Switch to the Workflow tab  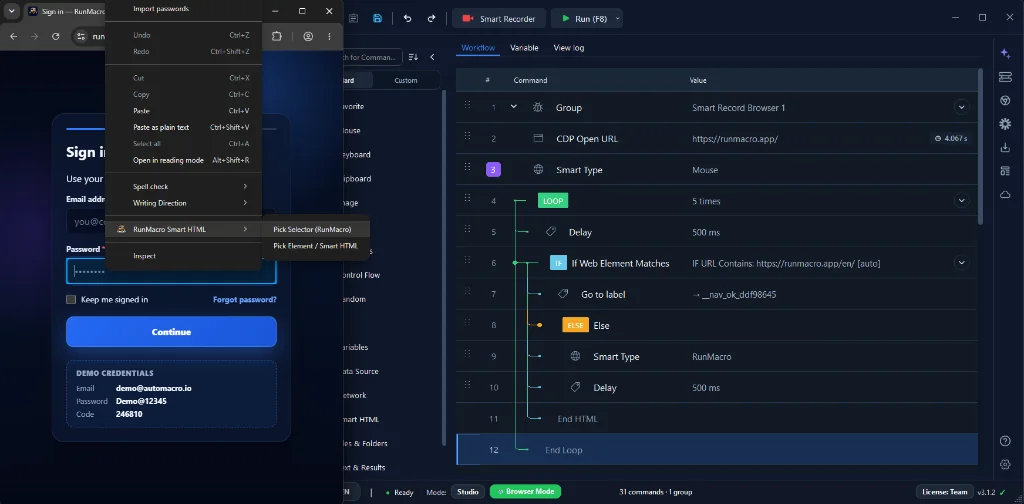pos(478,48)
